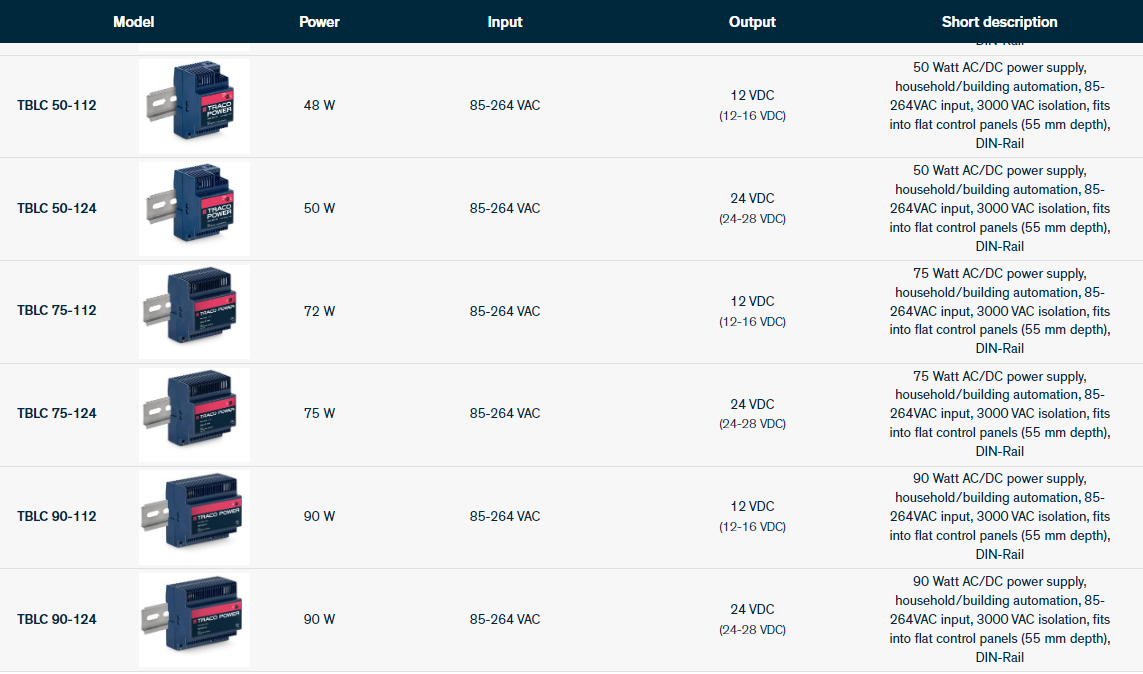Screen dimensions: 1143x674
Task: Select the 72 W power value
Action: tap(319, 311)
